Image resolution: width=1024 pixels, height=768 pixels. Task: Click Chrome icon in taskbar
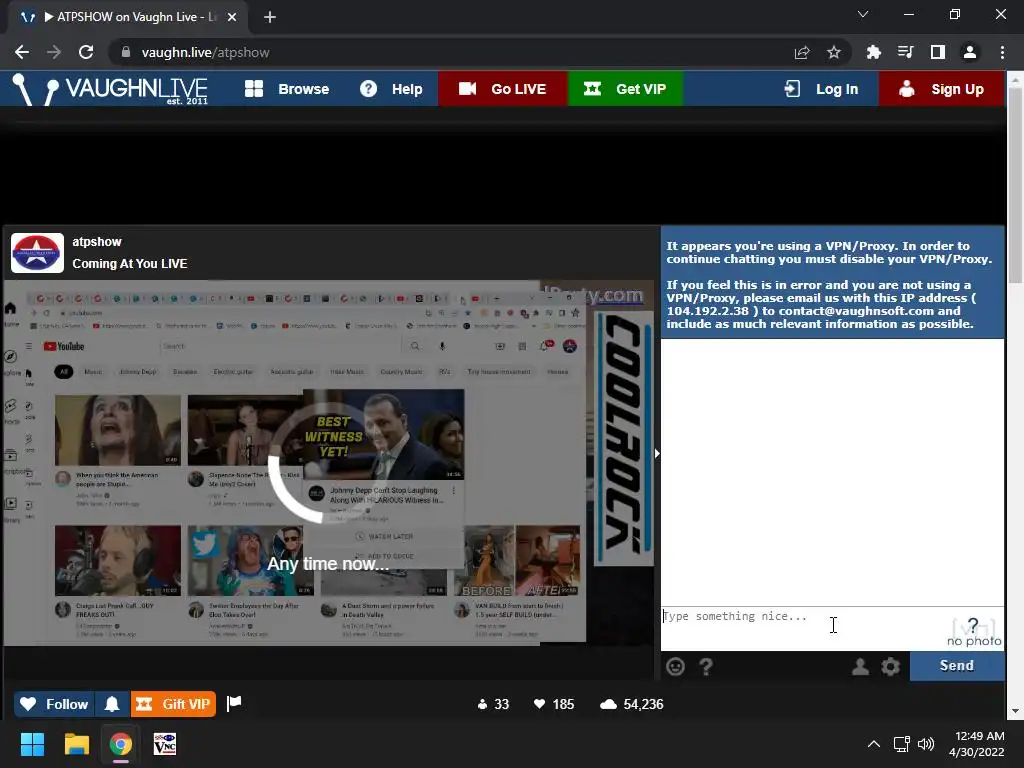point(121,744)
